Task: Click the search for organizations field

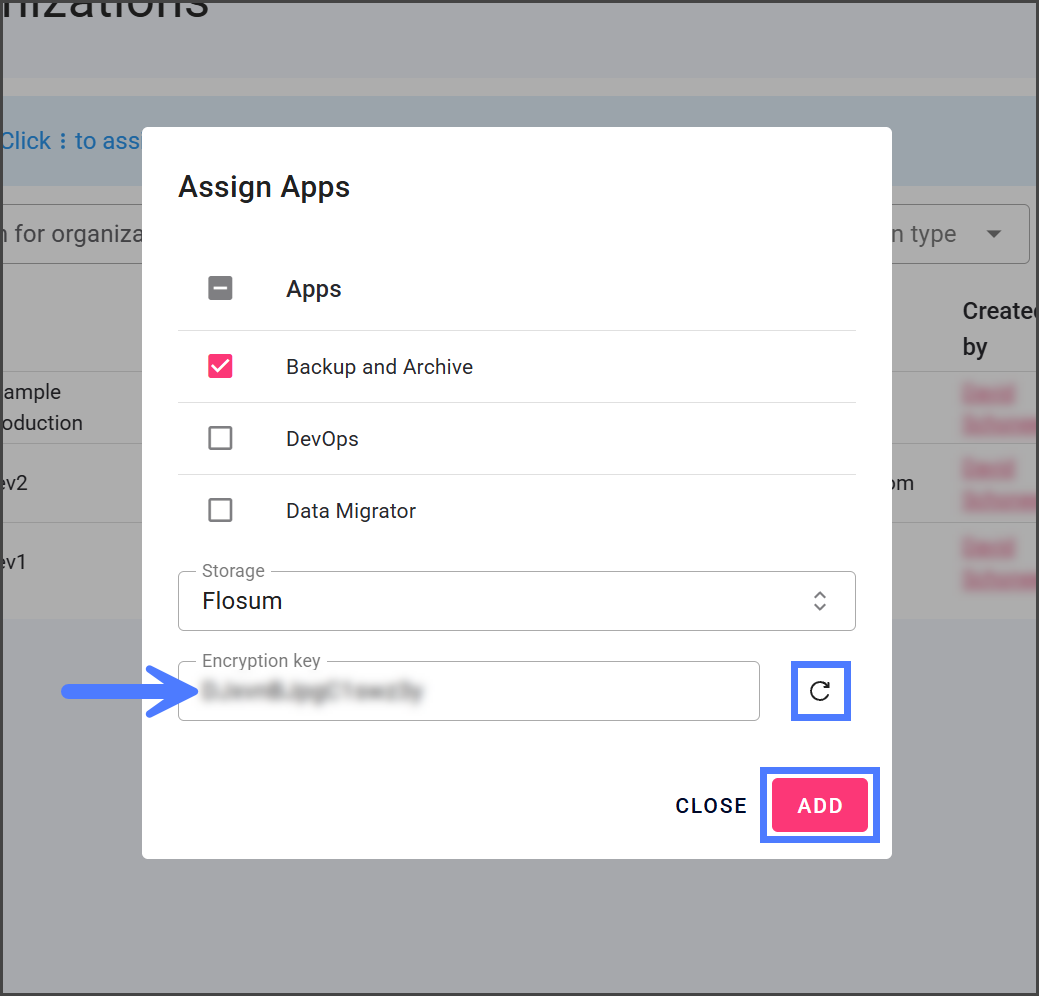Action: click(72, 234)
